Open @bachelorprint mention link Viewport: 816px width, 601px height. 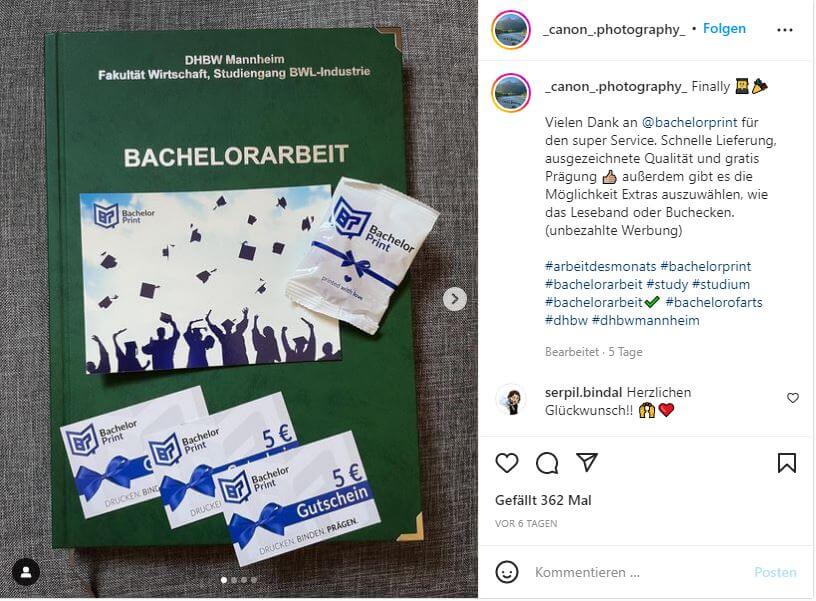tap(689, 122)
